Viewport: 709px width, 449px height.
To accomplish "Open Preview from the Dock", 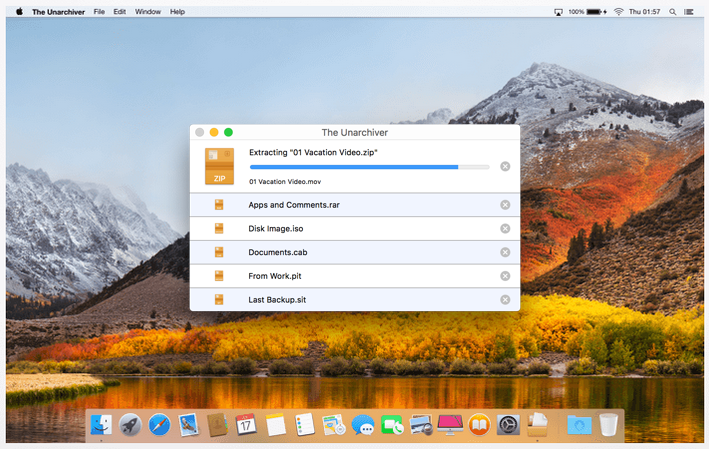I will coord(421,425).
